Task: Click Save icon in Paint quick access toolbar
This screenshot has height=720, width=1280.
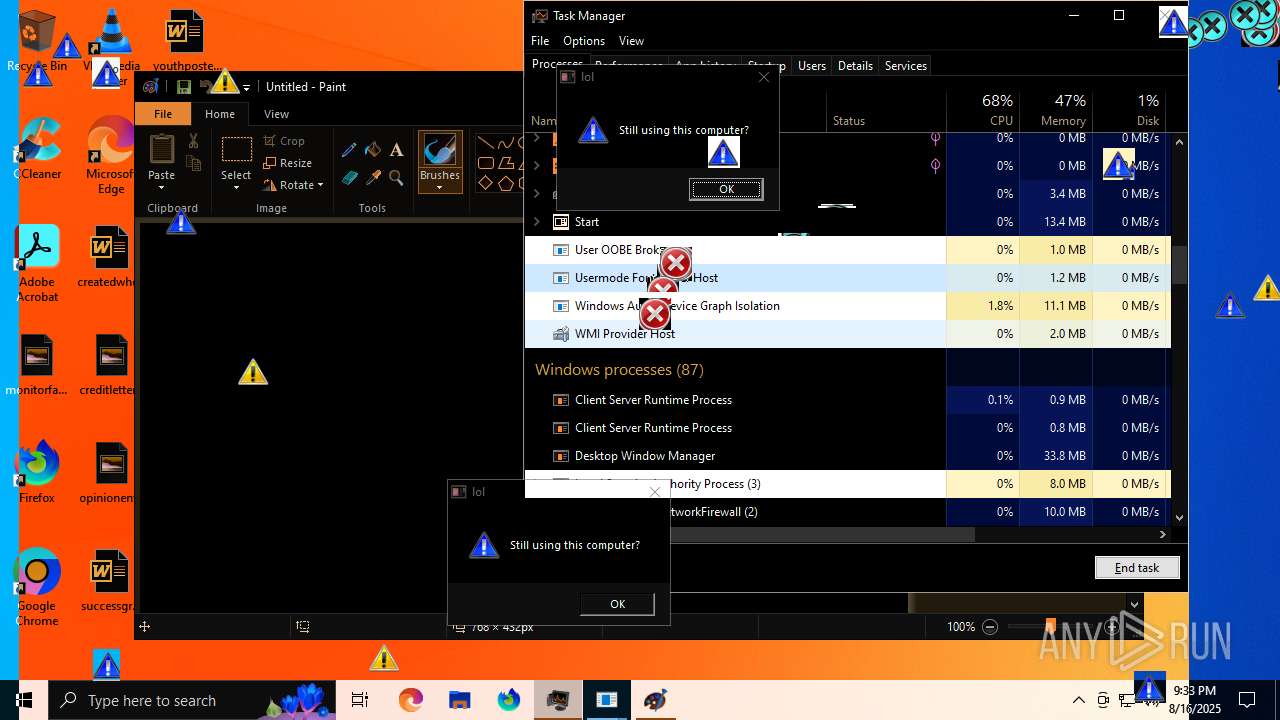Action: [183, 87]
